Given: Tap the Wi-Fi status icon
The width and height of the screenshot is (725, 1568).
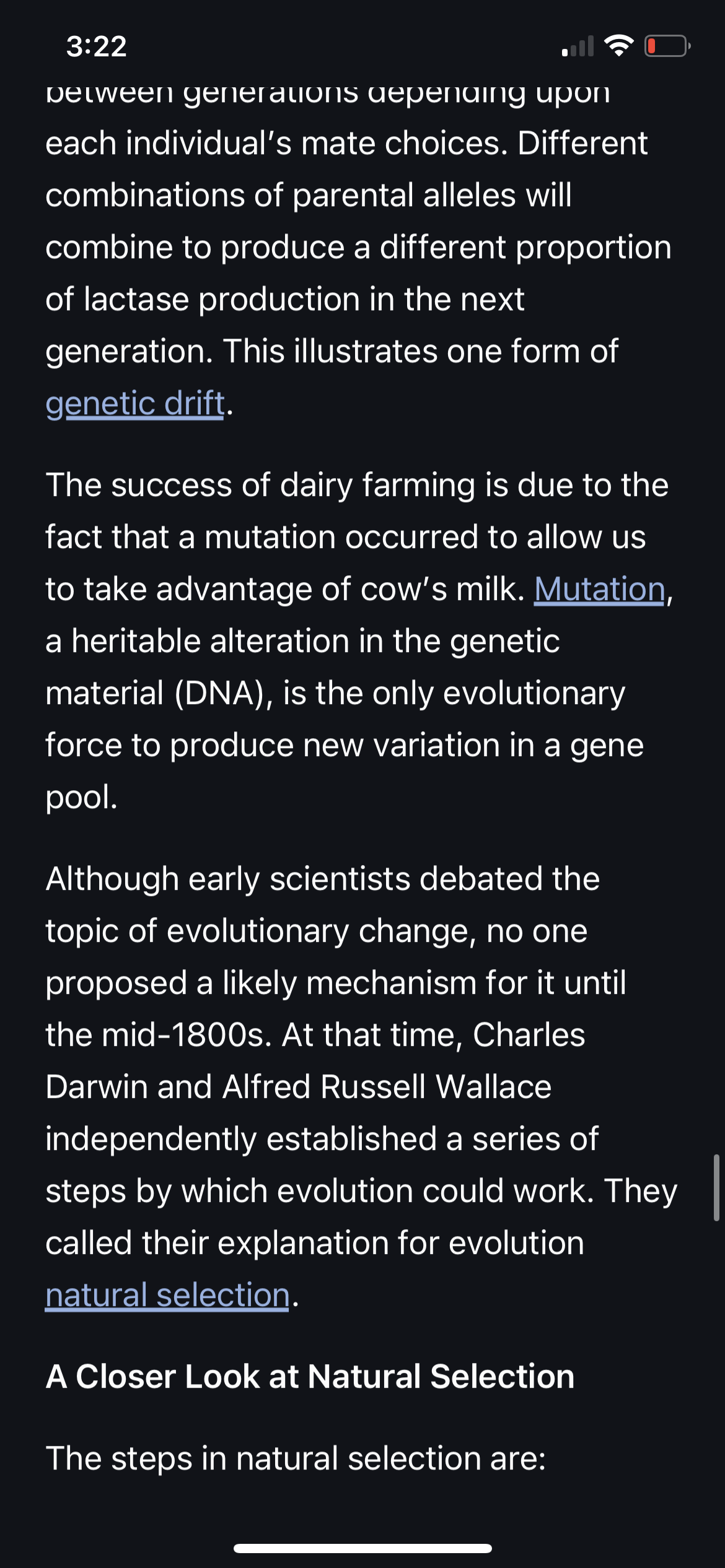Looking at the screenshot, I should 618,46.
